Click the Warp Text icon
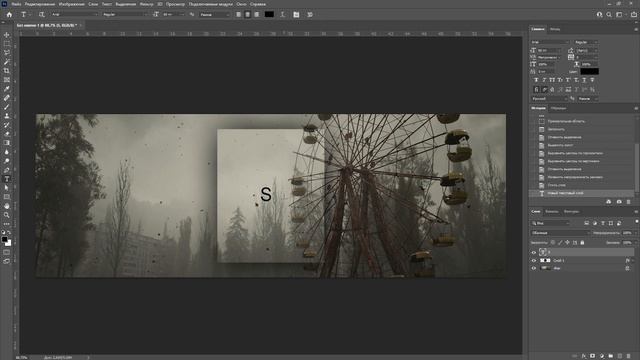 (x=282, y=14)
